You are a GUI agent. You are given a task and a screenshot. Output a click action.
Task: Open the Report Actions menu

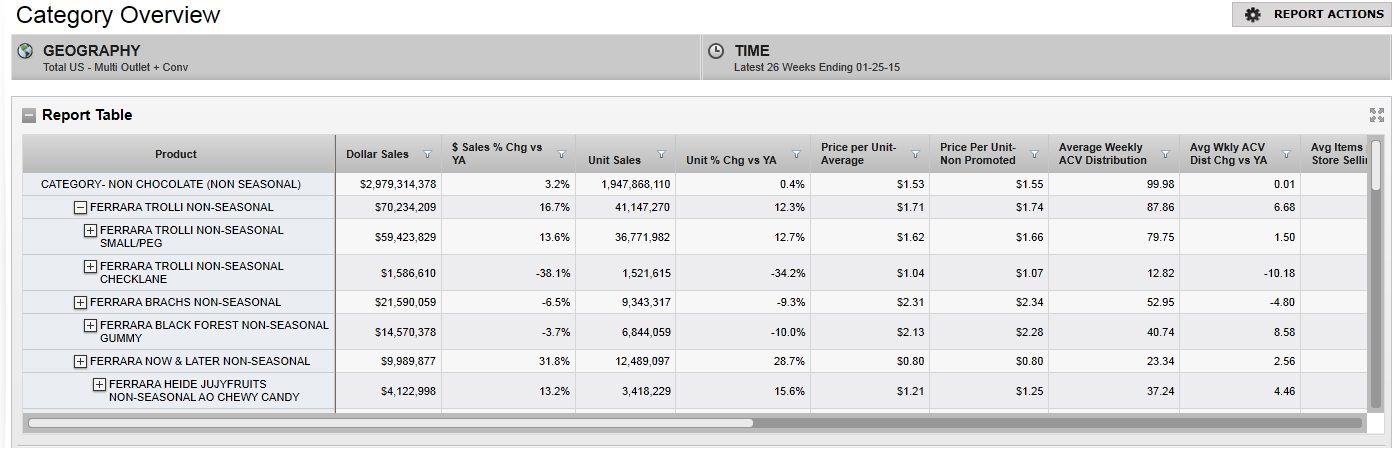tap(1311, 15)
